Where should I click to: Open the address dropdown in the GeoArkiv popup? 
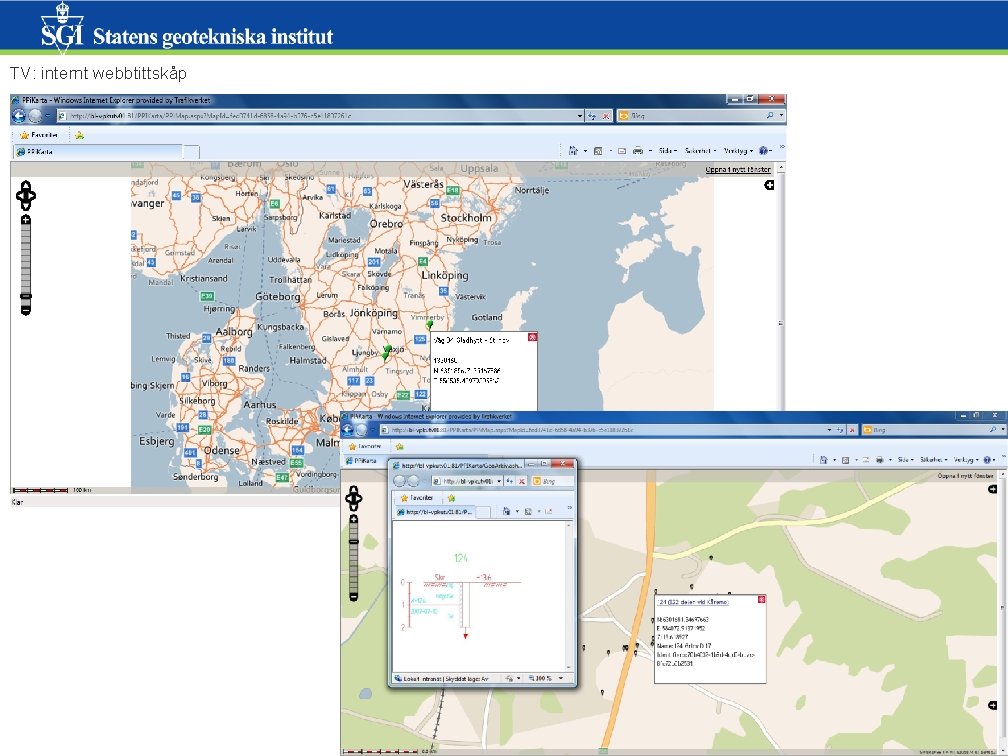pyautogui.click(x=499, y=481)
